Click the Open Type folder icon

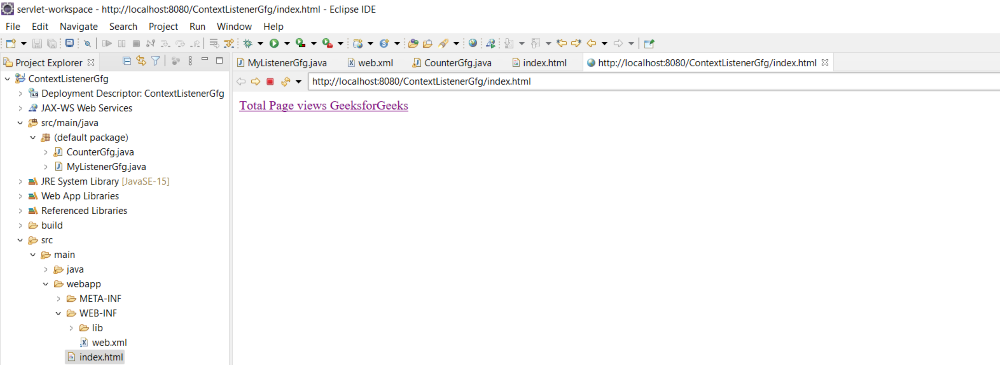pos(413,43)
